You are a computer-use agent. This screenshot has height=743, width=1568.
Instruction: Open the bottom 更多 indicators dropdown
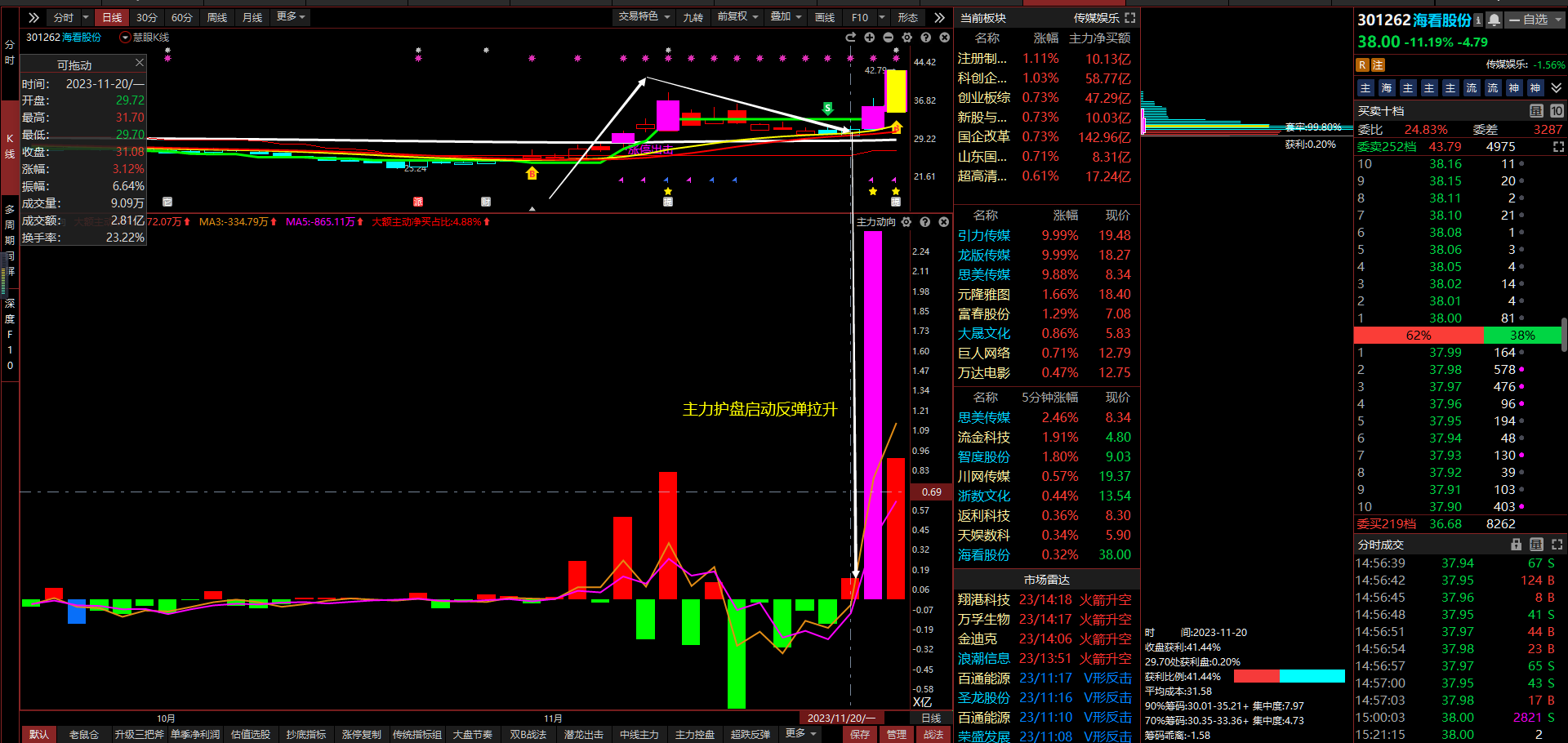click(801, 734)
